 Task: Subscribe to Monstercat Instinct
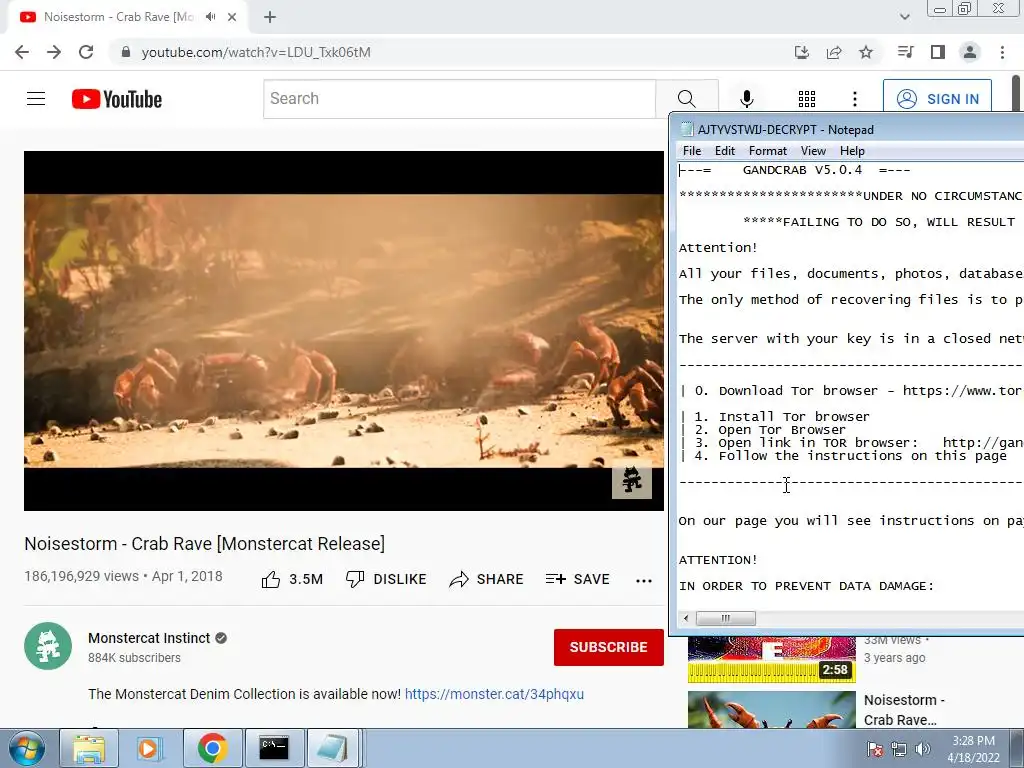[609, 647]
